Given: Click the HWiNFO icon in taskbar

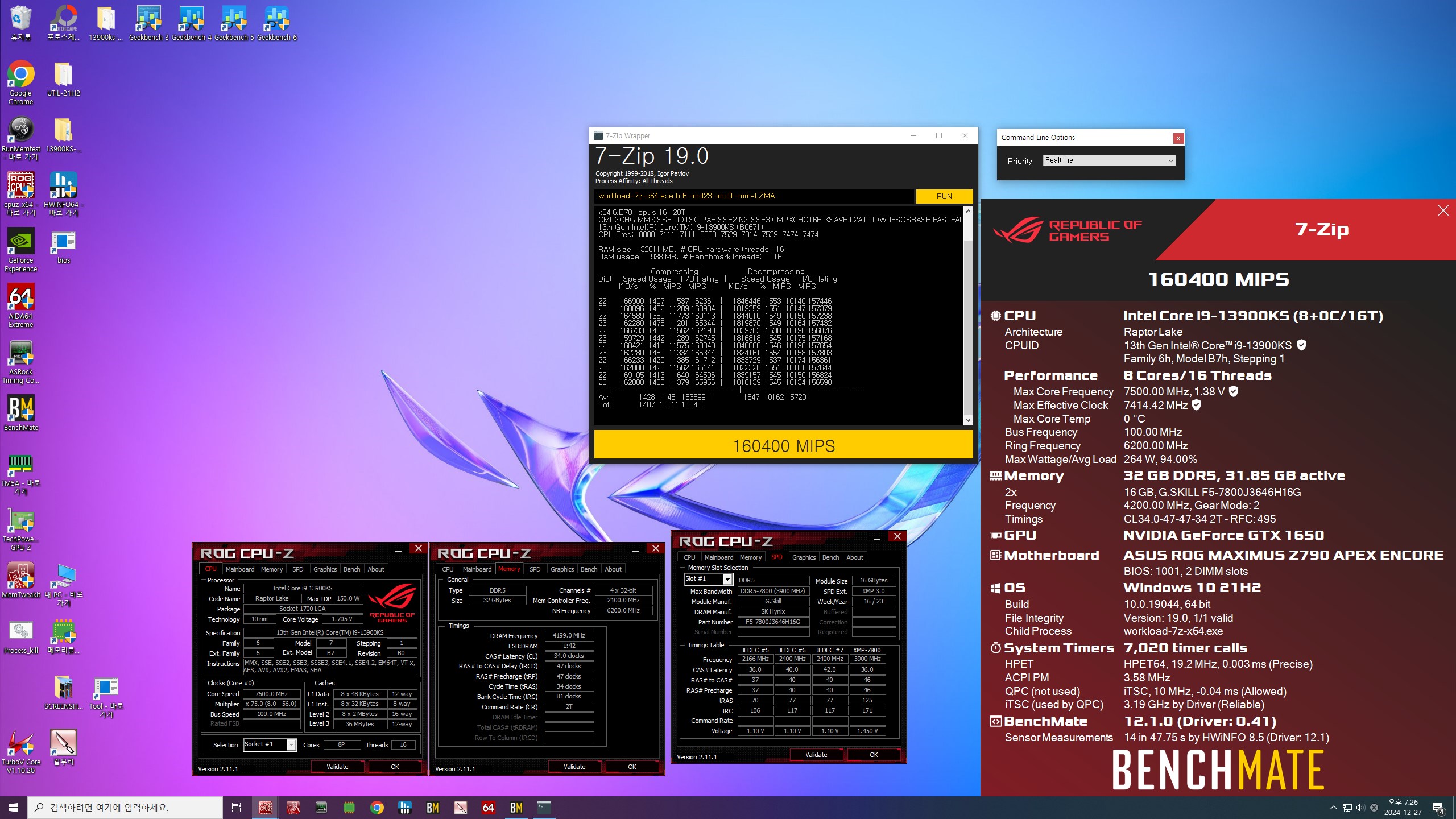Looking at the screenshot, I should [404, 807].
